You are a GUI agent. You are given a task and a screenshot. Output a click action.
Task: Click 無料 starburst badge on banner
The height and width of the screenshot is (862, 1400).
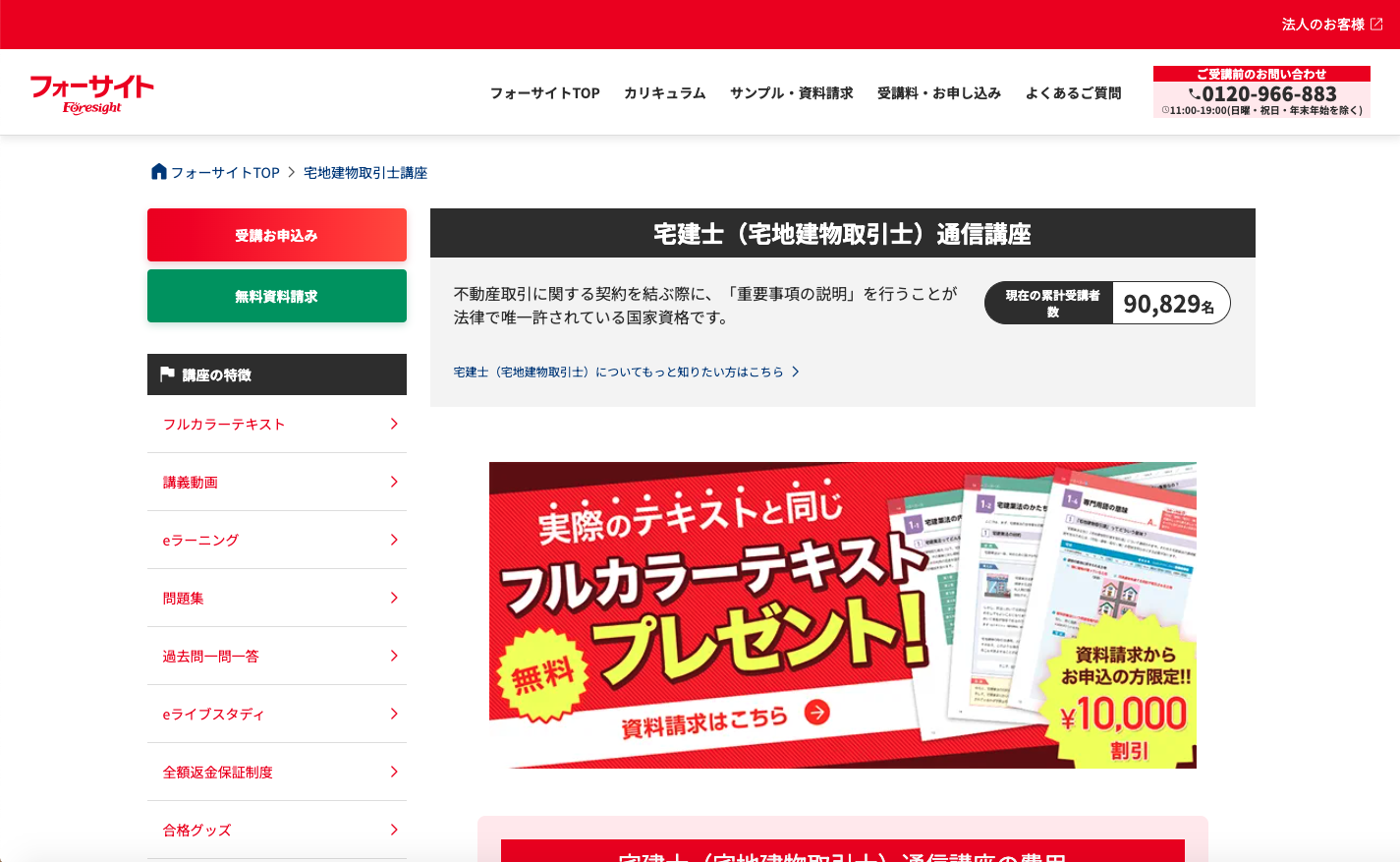[x=543, y=676]
